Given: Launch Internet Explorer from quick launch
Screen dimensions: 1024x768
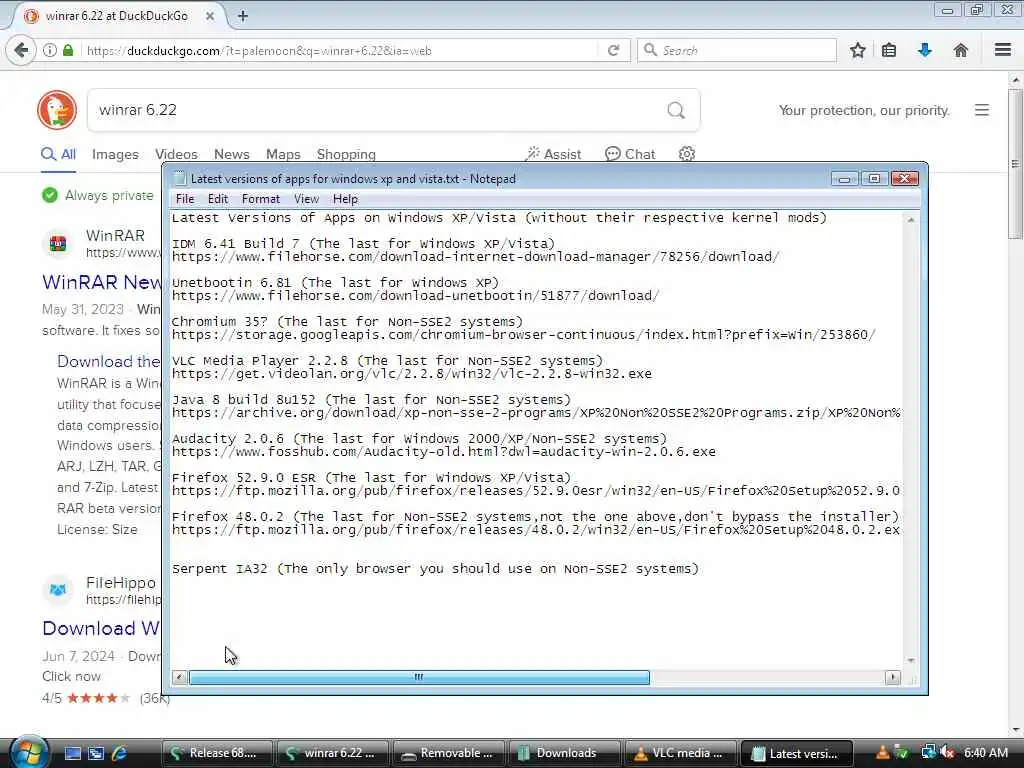Looking at the screenshot, I should tap(120, 753).
